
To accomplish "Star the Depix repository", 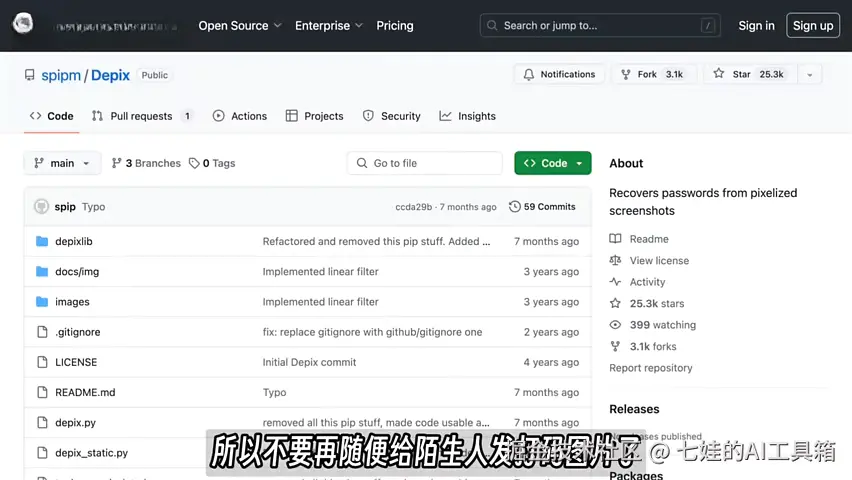I will click(750, 74).
